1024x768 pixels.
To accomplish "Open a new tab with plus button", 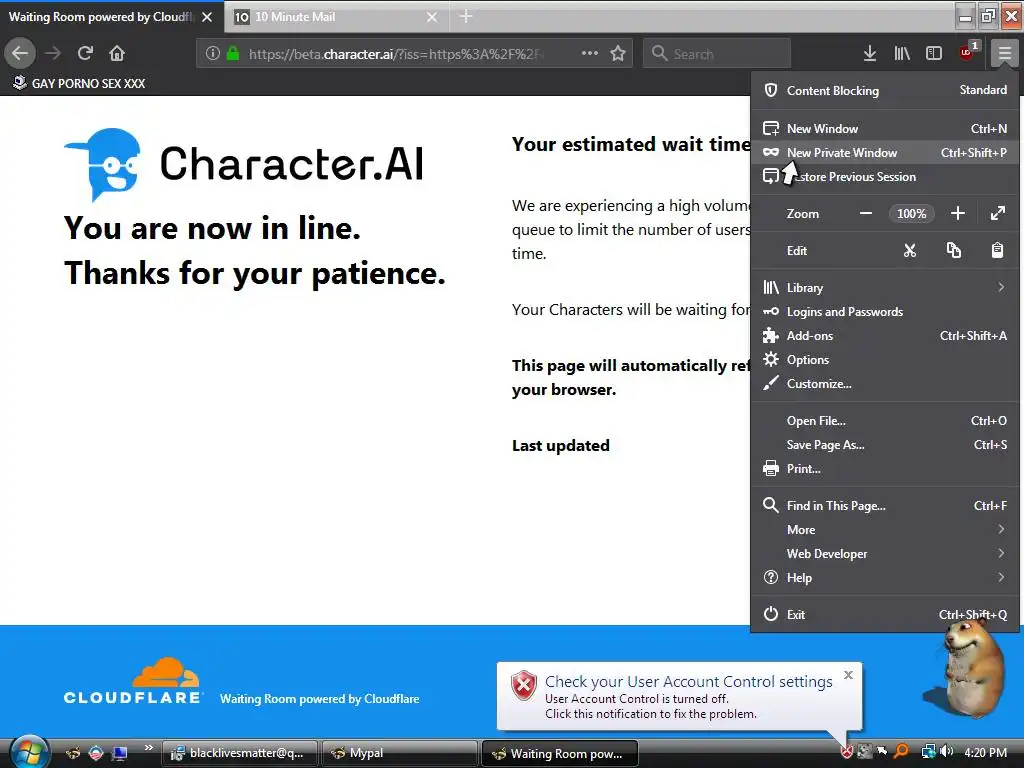I will pos(466,16).
